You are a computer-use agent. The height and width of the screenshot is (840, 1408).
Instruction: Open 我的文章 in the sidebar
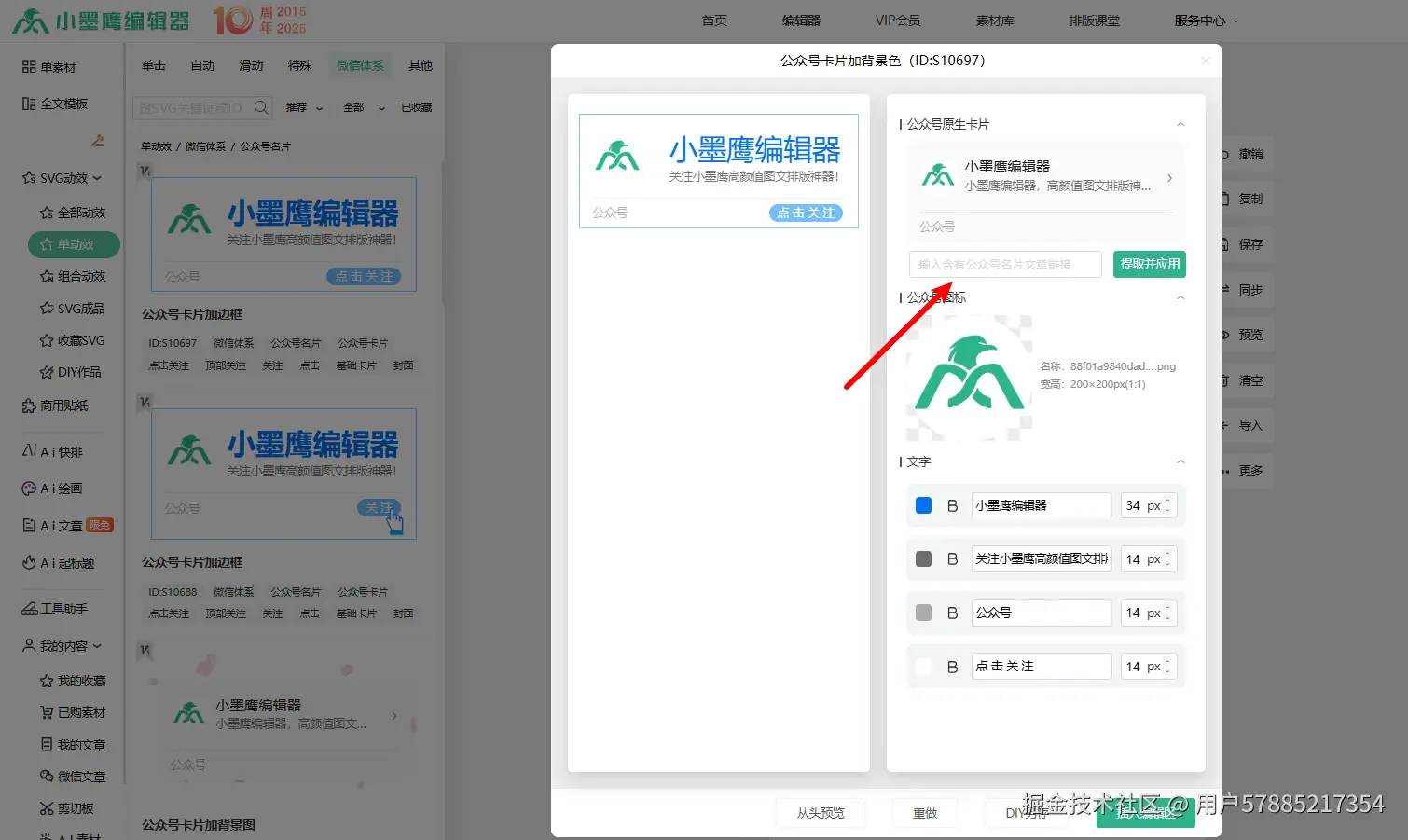73,745
